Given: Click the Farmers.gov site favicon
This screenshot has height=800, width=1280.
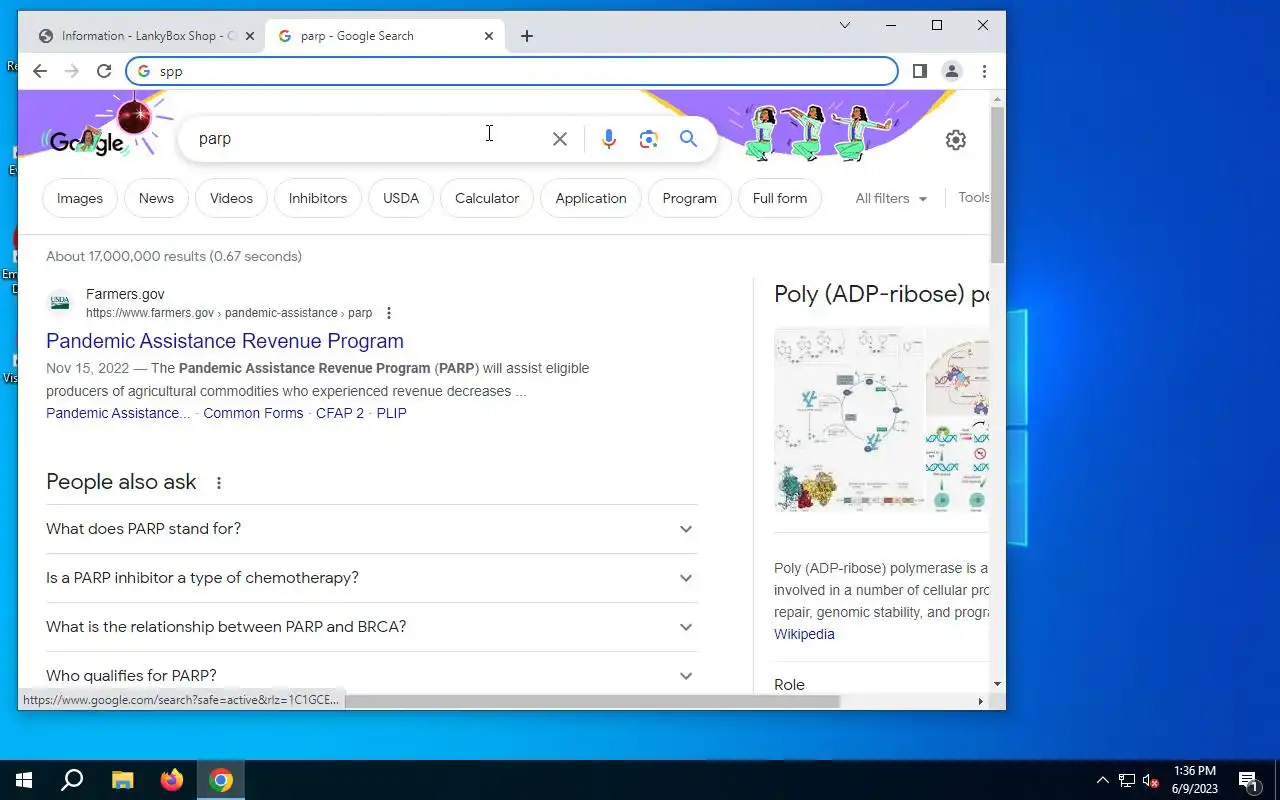Looking at the screenshot, I should (60, 302).
